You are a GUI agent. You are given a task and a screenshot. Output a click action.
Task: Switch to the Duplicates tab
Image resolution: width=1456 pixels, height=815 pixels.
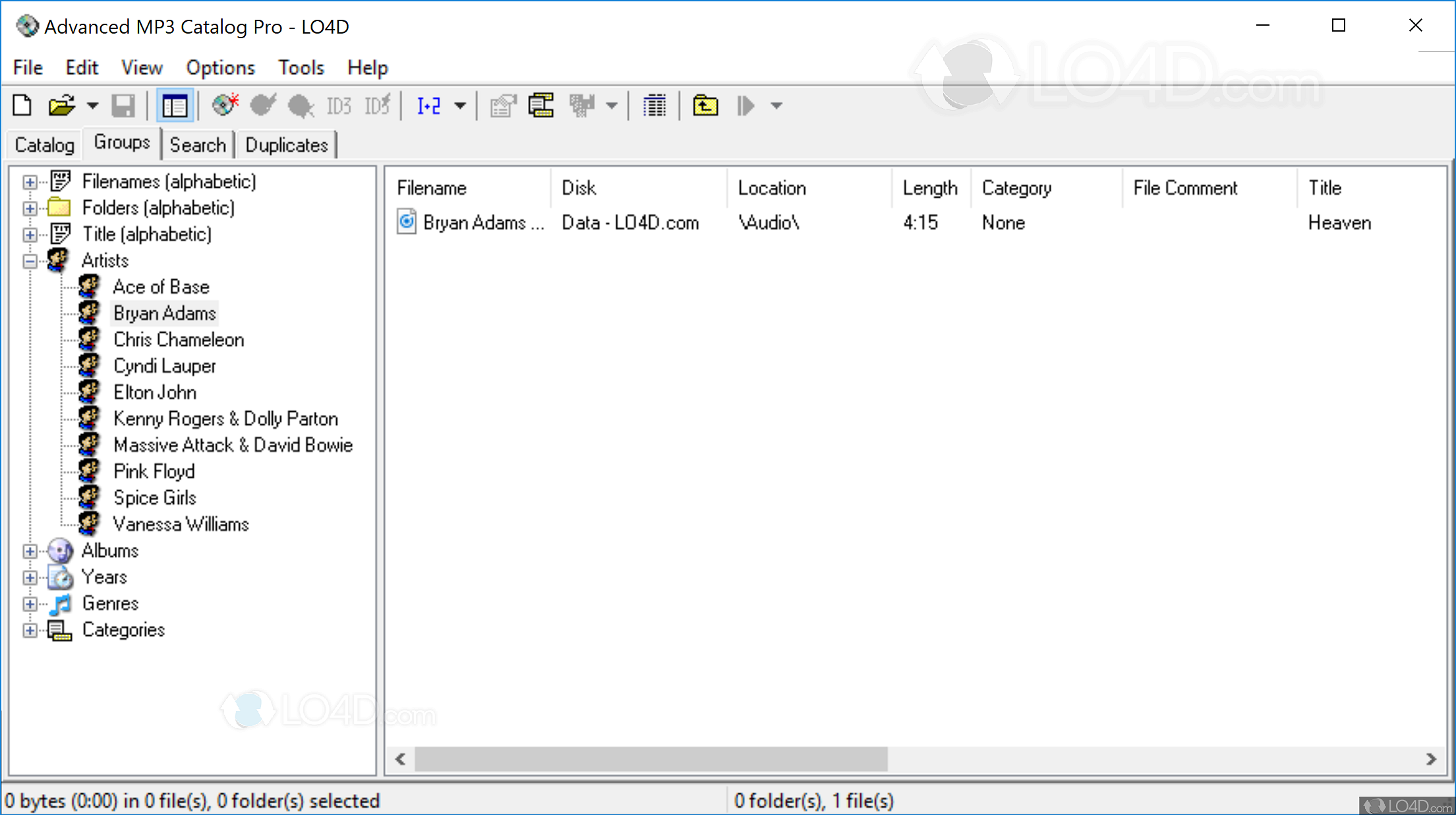[286, 145]
